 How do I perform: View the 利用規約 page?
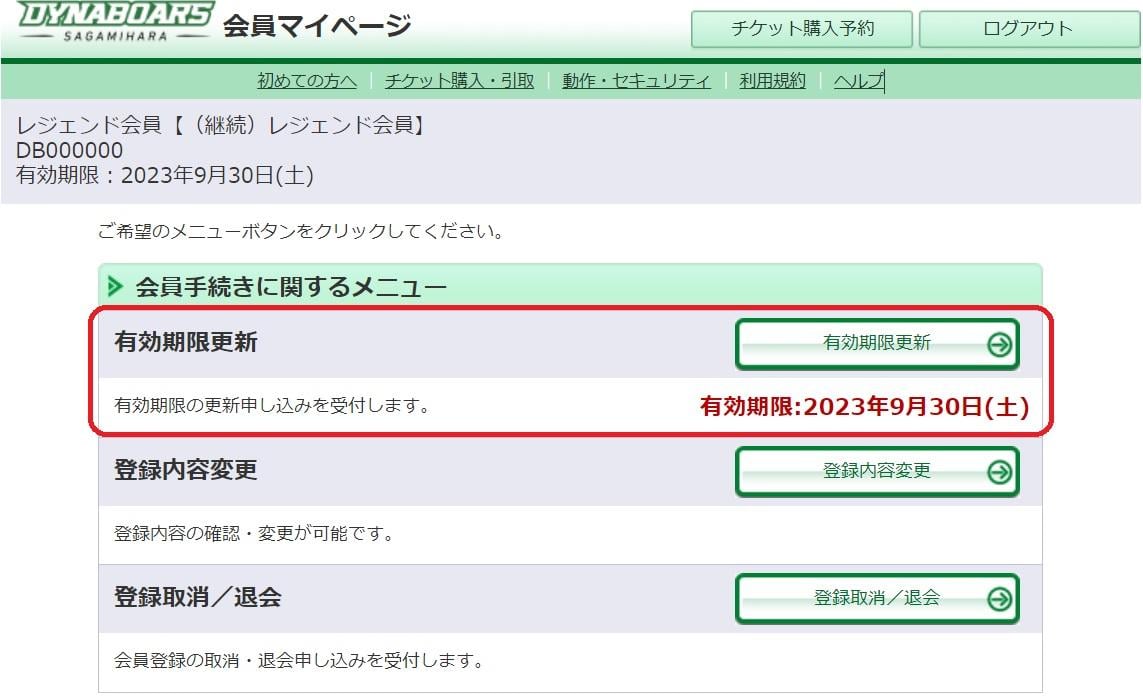[772, 81]
